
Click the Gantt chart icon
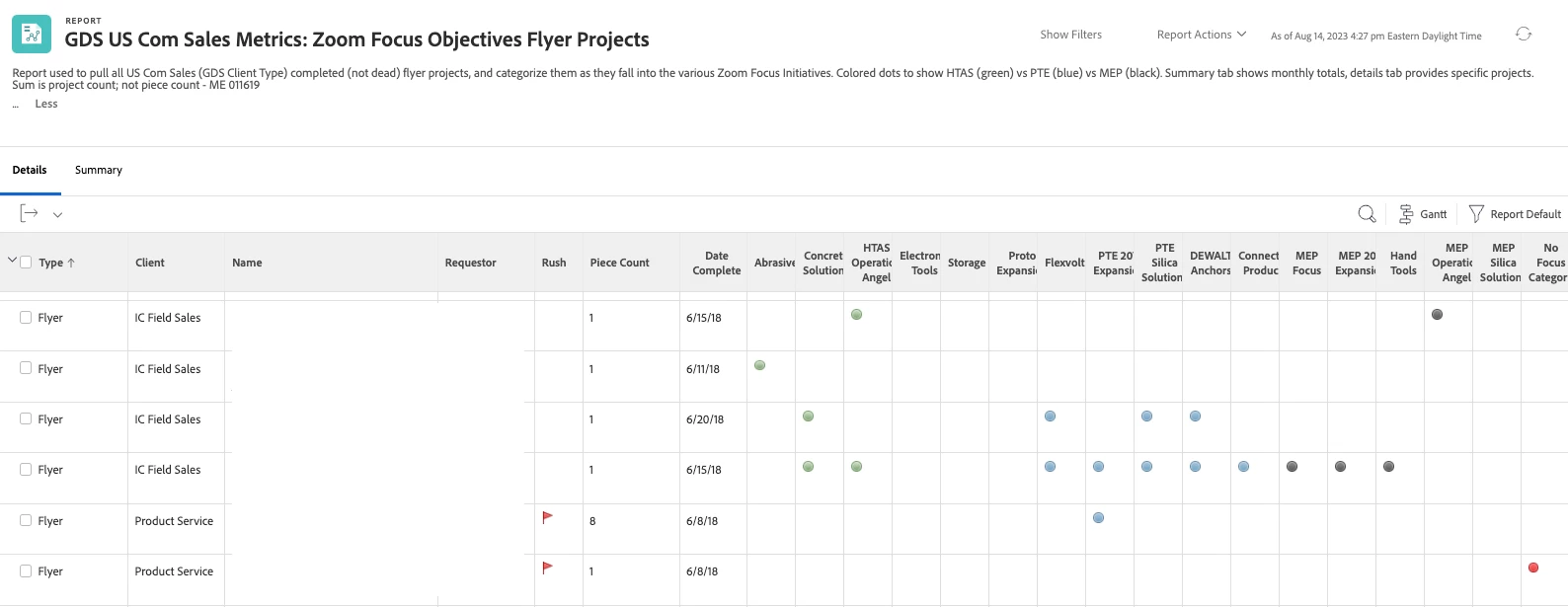pyautogui.click(x=1406, y=214)
